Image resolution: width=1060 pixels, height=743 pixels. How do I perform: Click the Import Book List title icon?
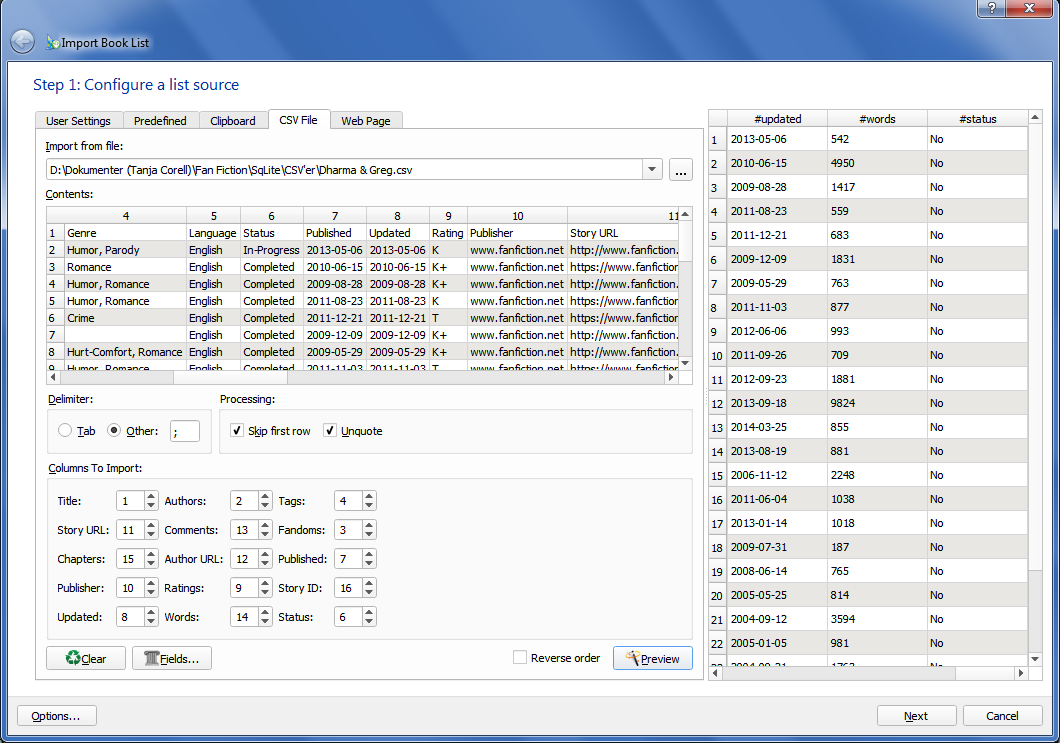tap(53, 43)
